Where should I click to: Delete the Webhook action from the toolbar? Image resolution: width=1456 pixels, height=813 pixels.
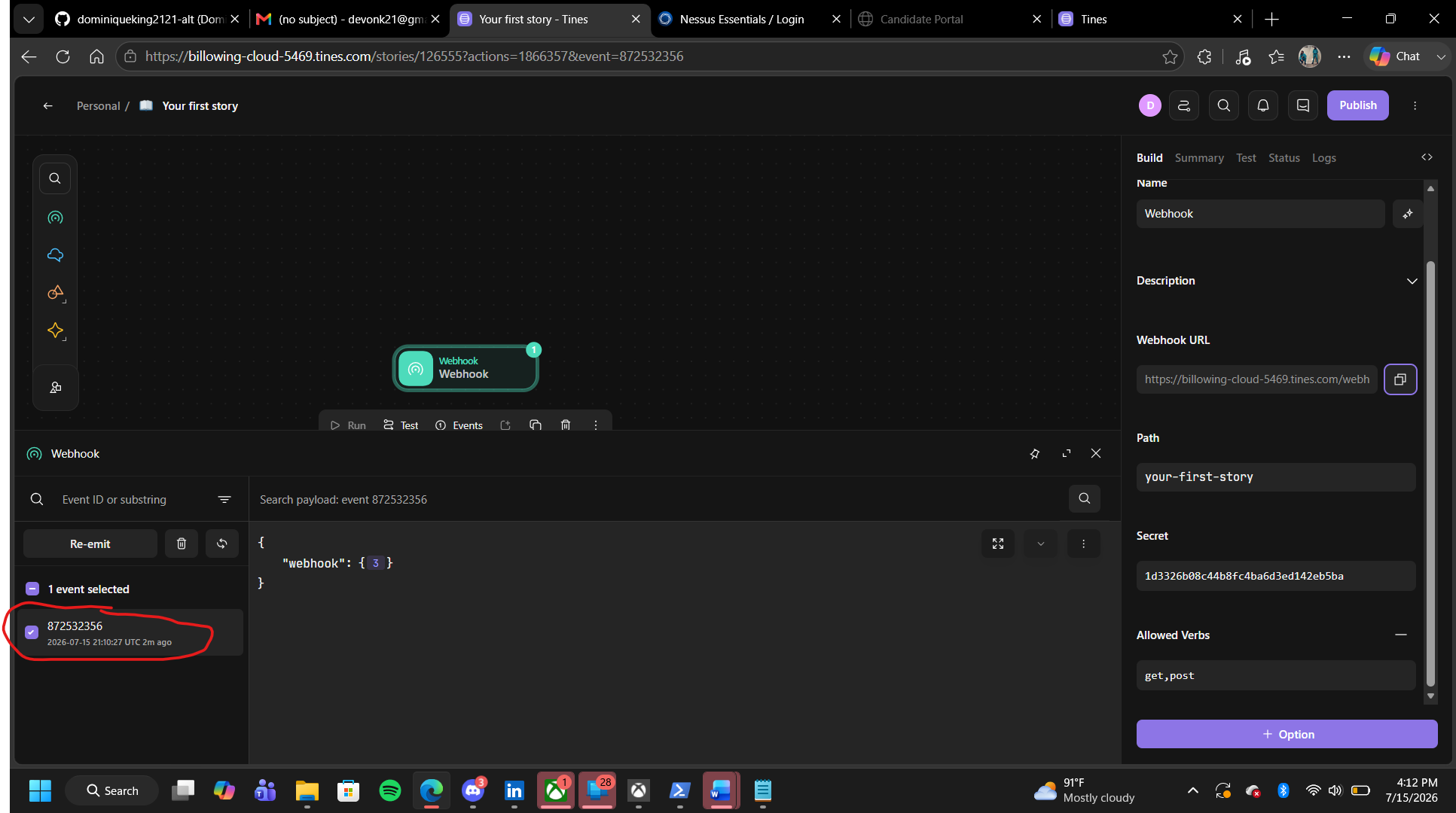(x=566, y=425)
